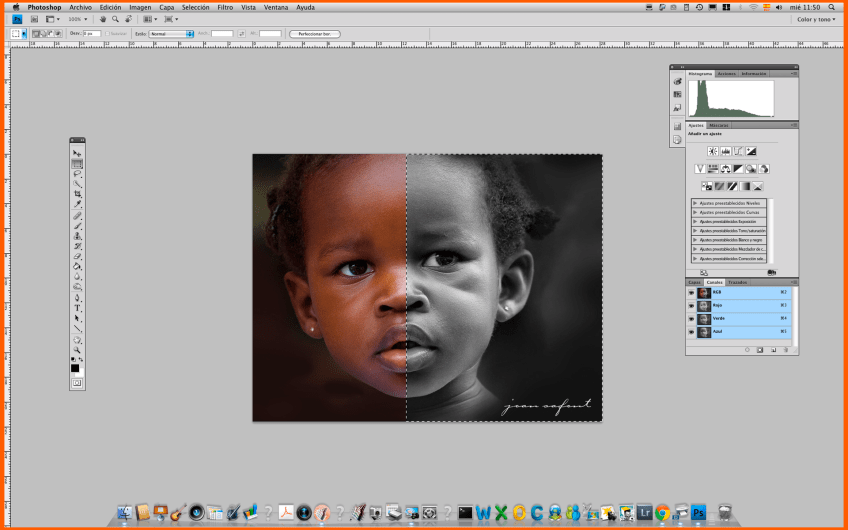Add a Levels adjustment from Ajustes panel
Screen dimensions: 848x530
tap(726, 151)
